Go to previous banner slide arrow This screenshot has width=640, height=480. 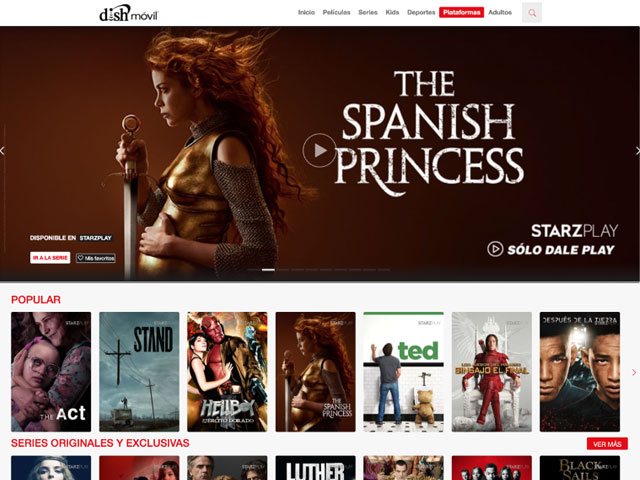pos(2,151)
